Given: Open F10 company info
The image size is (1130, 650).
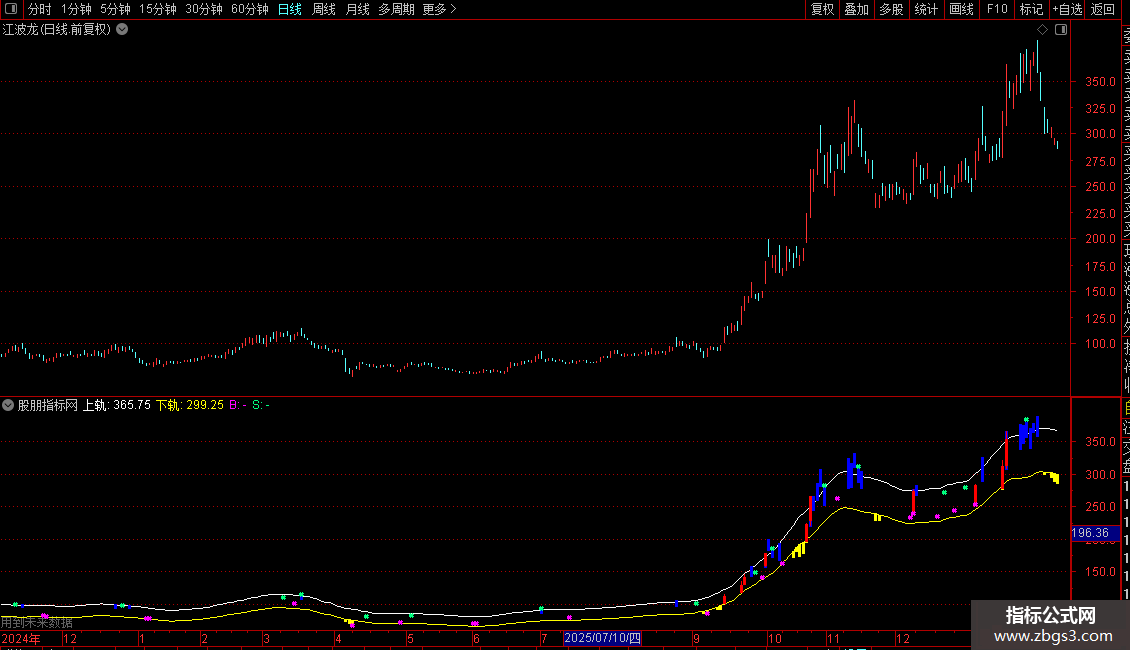Looking at the screenshot, I should point(997,9).
